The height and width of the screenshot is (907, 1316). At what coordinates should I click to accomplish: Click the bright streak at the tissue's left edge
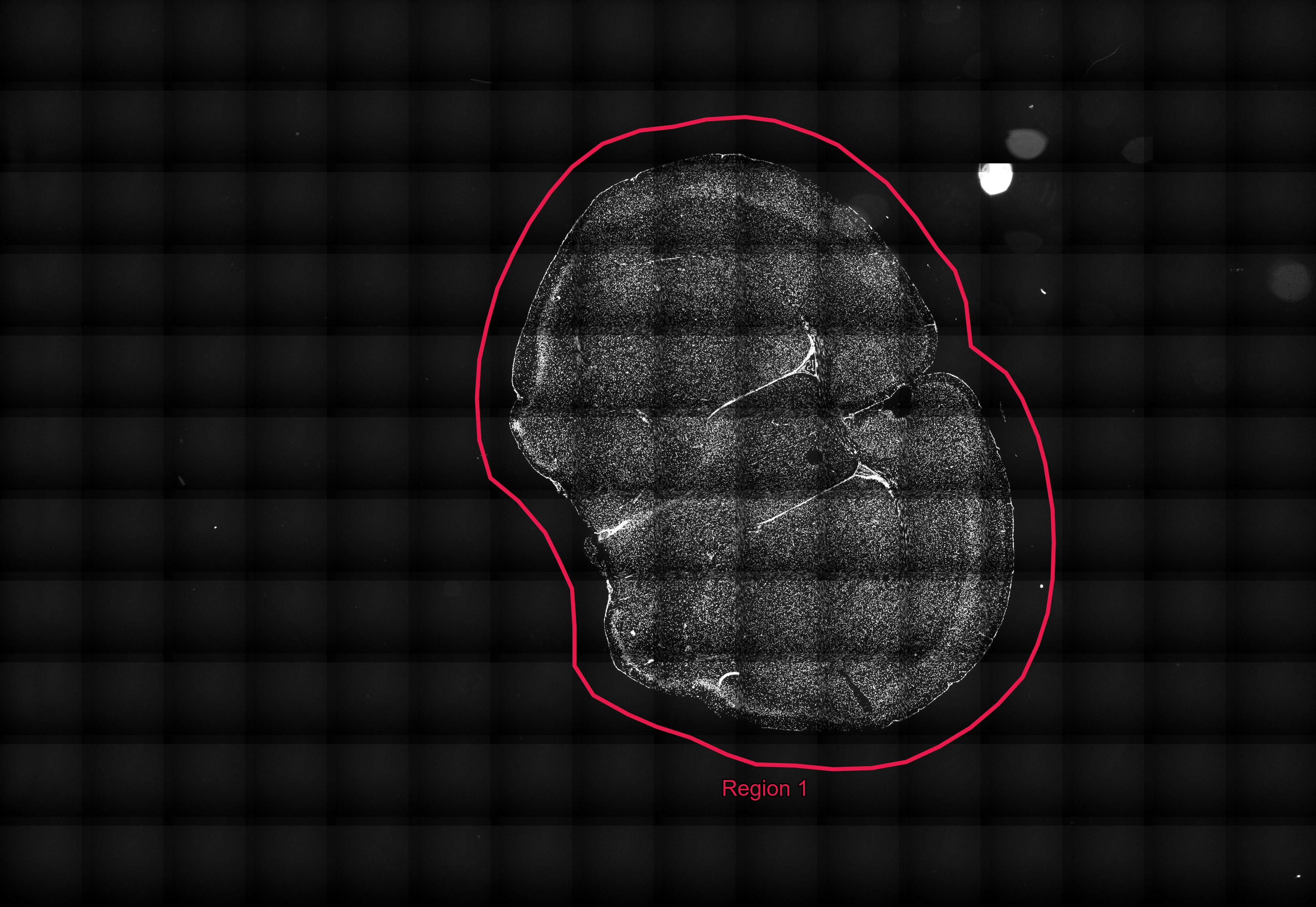click(615, 530)
